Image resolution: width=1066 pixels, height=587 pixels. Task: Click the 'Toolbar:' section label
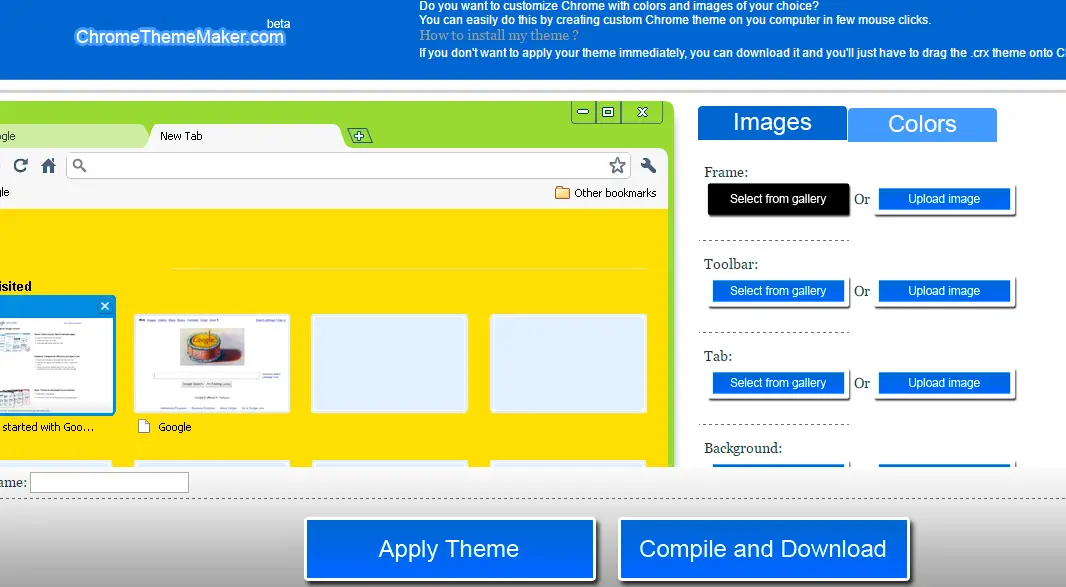(731, 264)
